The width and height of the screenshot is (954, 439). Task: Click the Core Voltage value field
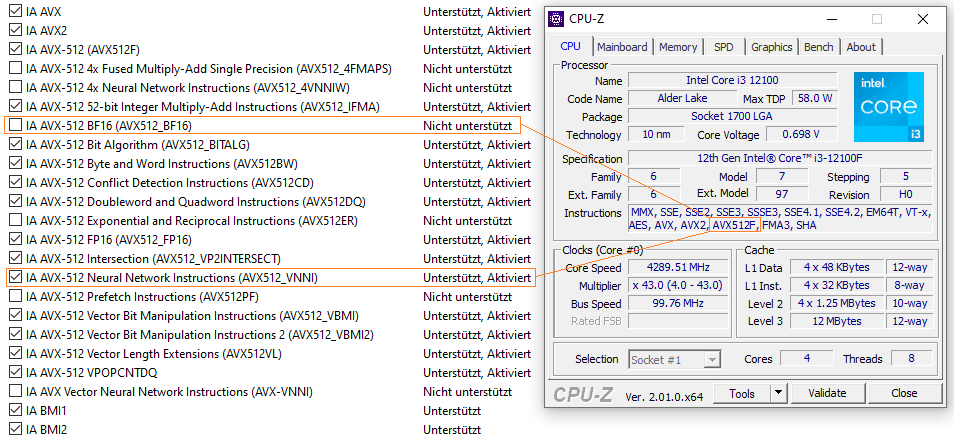801,134
